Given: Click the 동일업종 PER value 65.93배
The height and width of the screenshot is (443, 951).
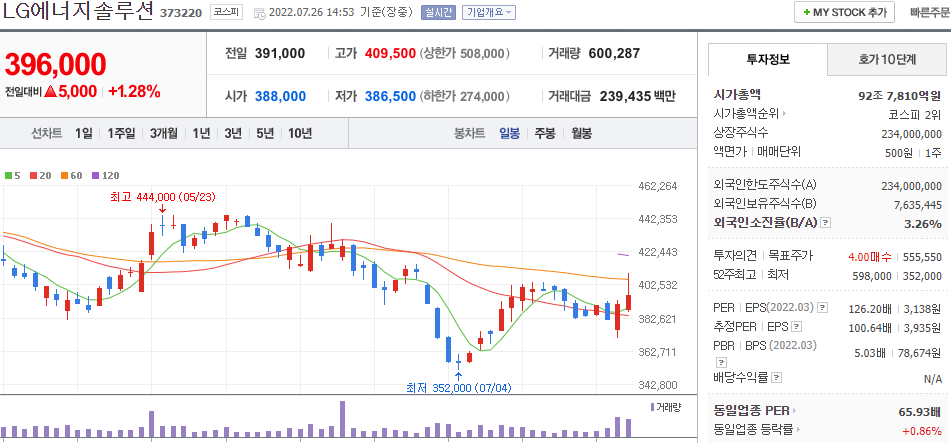Looking at the screenshot, I should click(x=922, y=412).
